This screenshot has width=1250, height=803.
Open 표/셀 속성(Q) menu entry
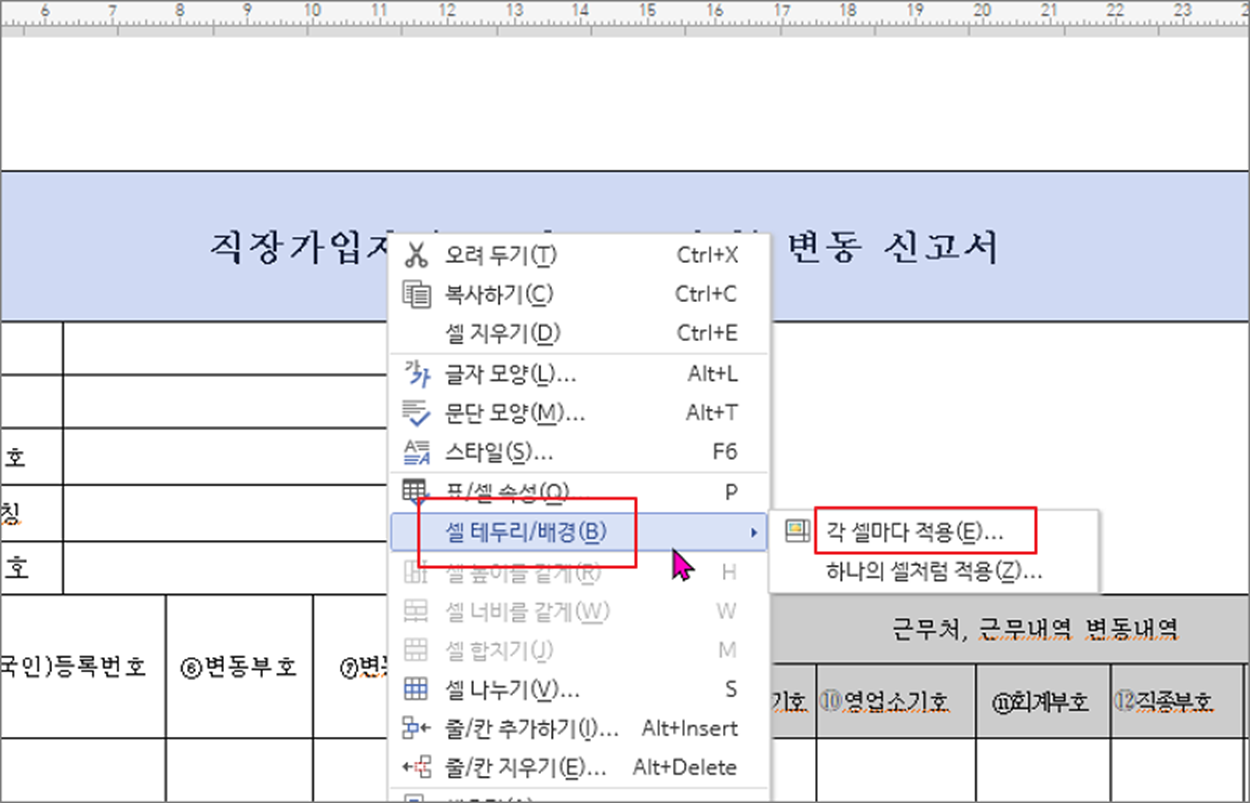click(578, 491)
